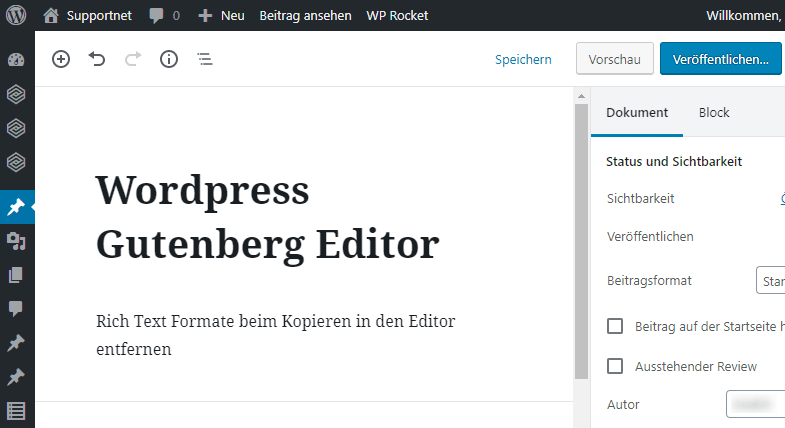Screen dimensions: 785x428
Task: Open the list-table sidebar icon
Action: [16, 411]
